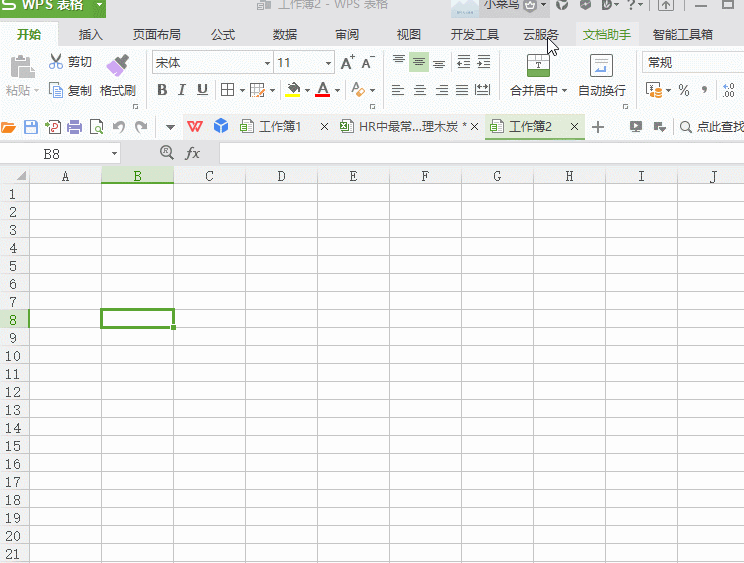Increase font size with A+ icon
Image resolution: width=744 pixels, height=563 pixels.
(x=347, y=63)
